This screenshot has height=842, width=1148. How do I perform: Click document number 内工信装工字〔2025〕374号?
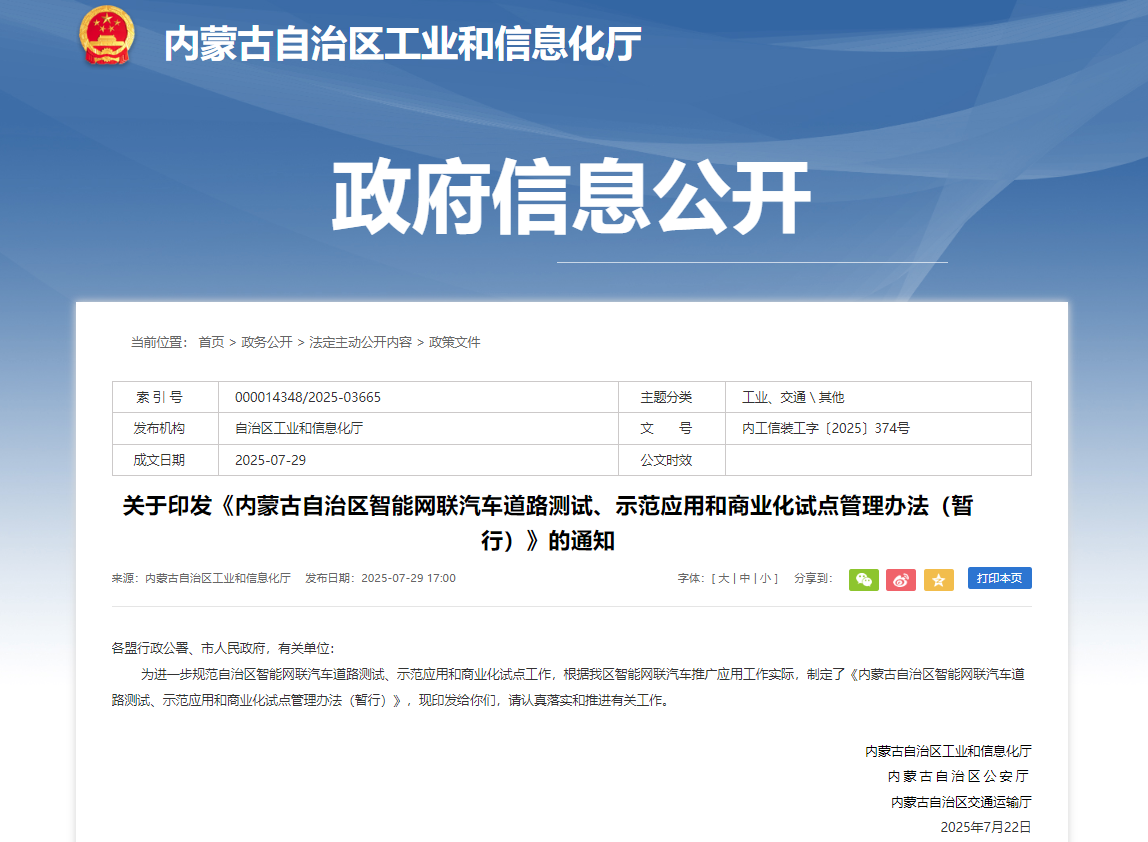(x=825, y=428)
